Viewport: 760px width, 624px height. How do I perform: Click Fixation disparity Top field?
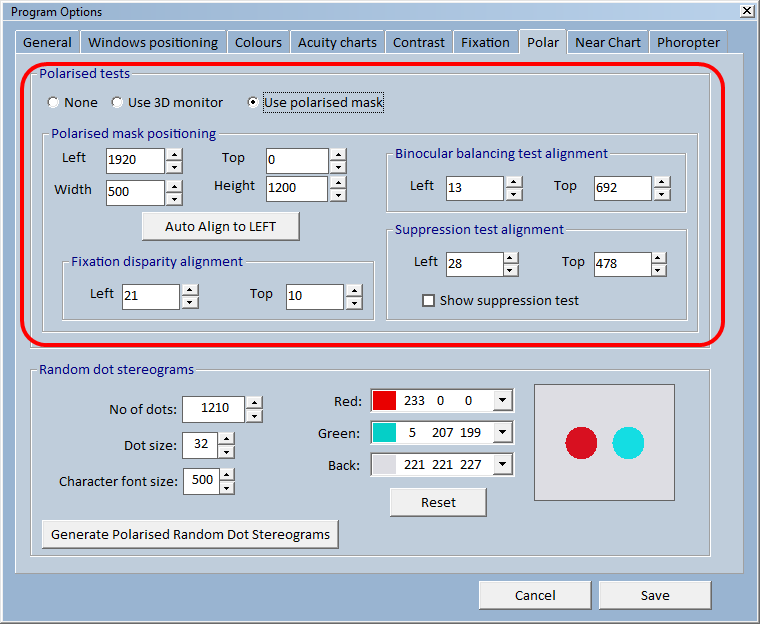315,297
